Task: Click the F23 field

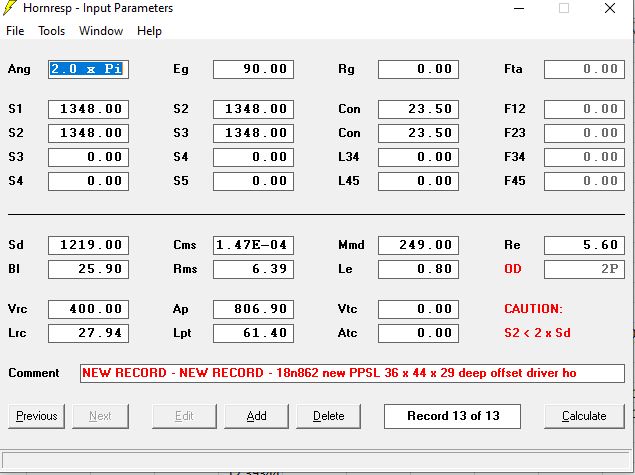Action: 584,133
